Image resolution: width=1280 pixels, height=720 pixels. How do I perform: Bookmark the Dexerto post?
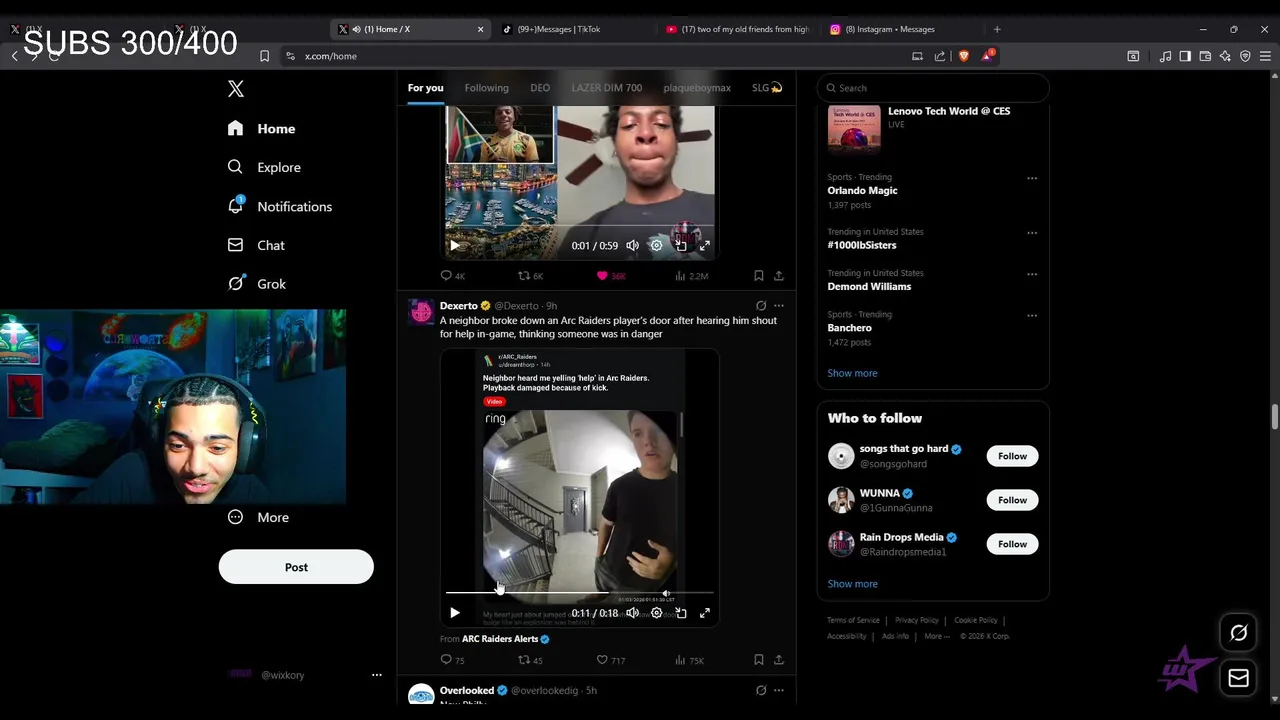point(758,660)
